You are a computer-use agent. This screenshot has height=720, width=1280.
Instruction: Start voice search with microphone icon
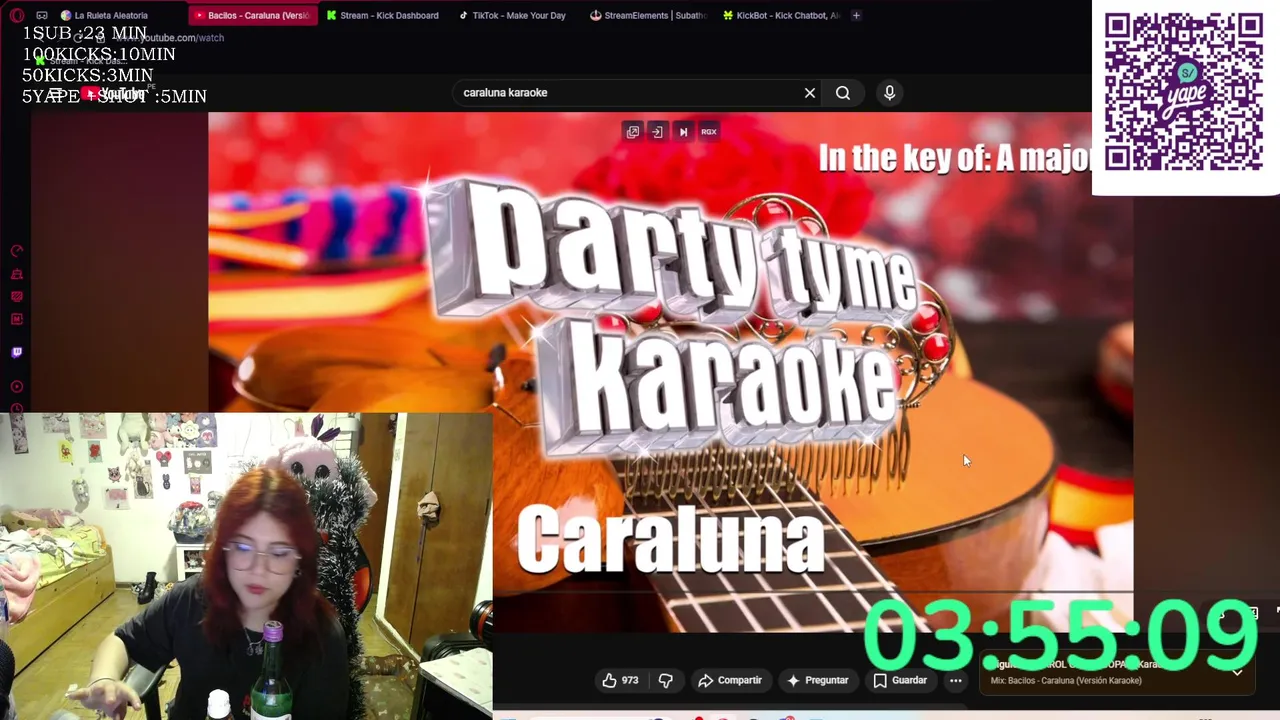(x=889, y=92)
